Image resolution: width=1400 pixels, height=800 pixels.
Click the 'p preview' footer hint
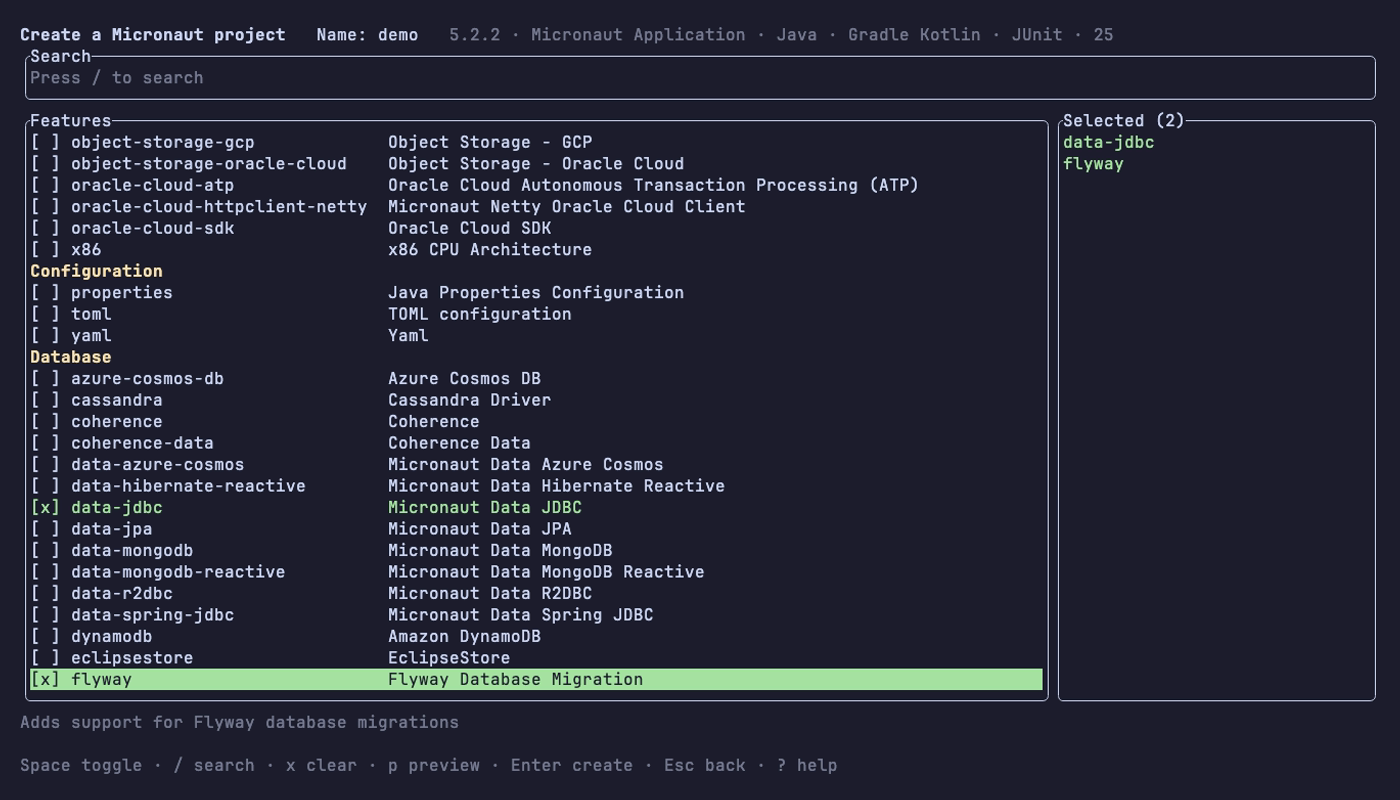click(434, 765)
